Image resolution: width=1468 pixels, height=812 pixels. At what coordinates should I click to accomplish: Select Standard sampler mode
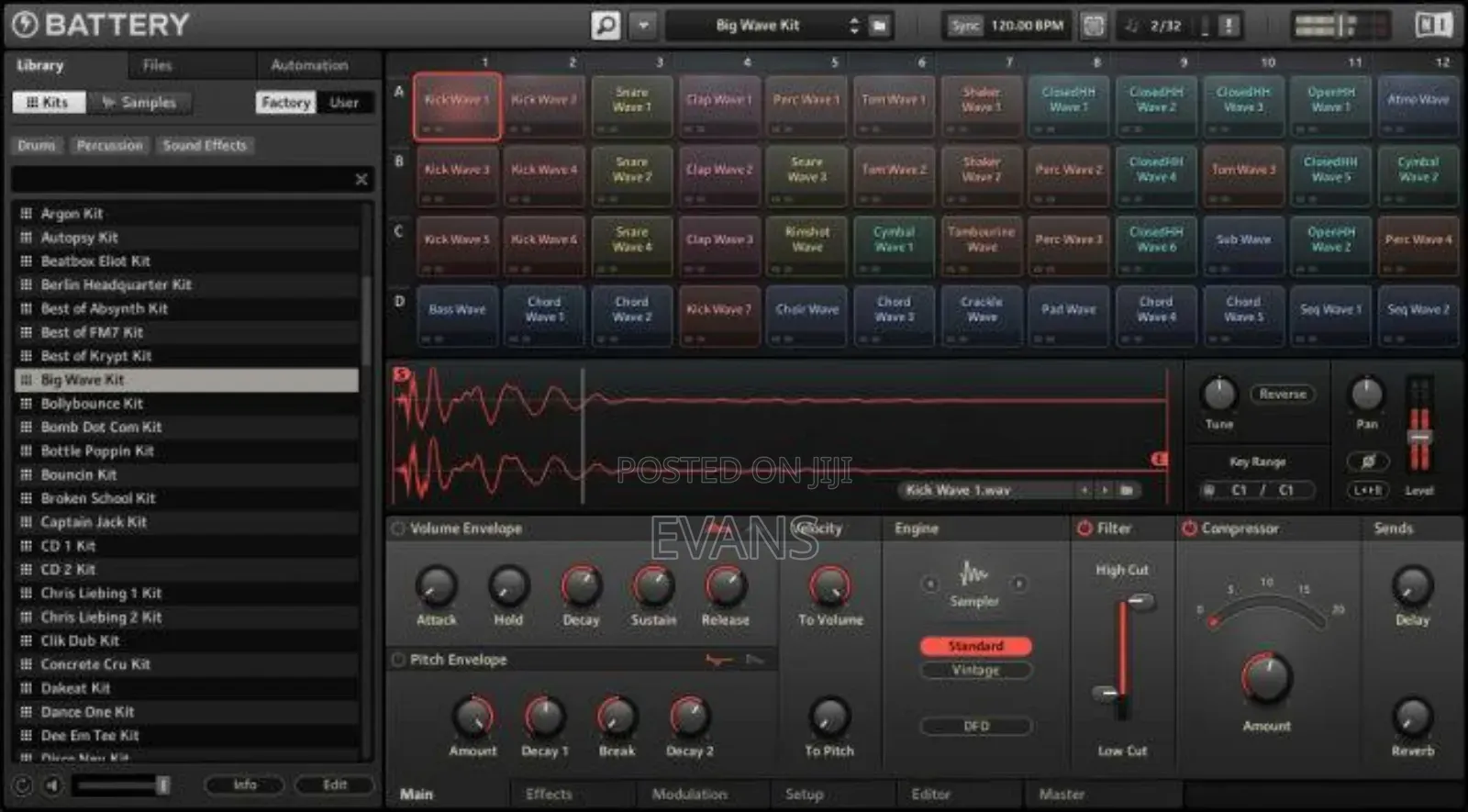[x=975, y=646]
